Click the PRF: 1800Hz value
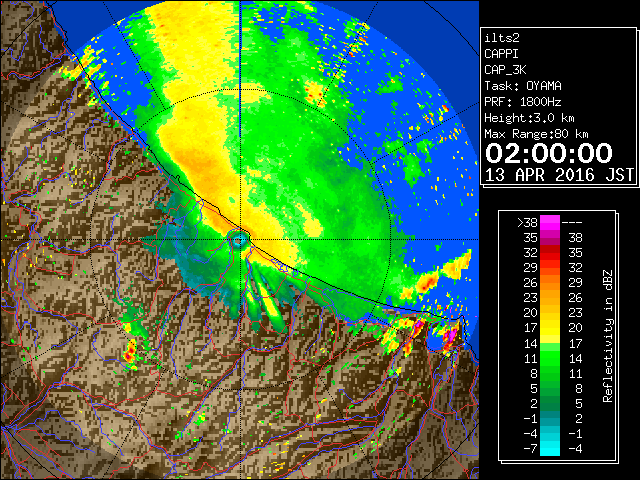 tap(523, 102)
